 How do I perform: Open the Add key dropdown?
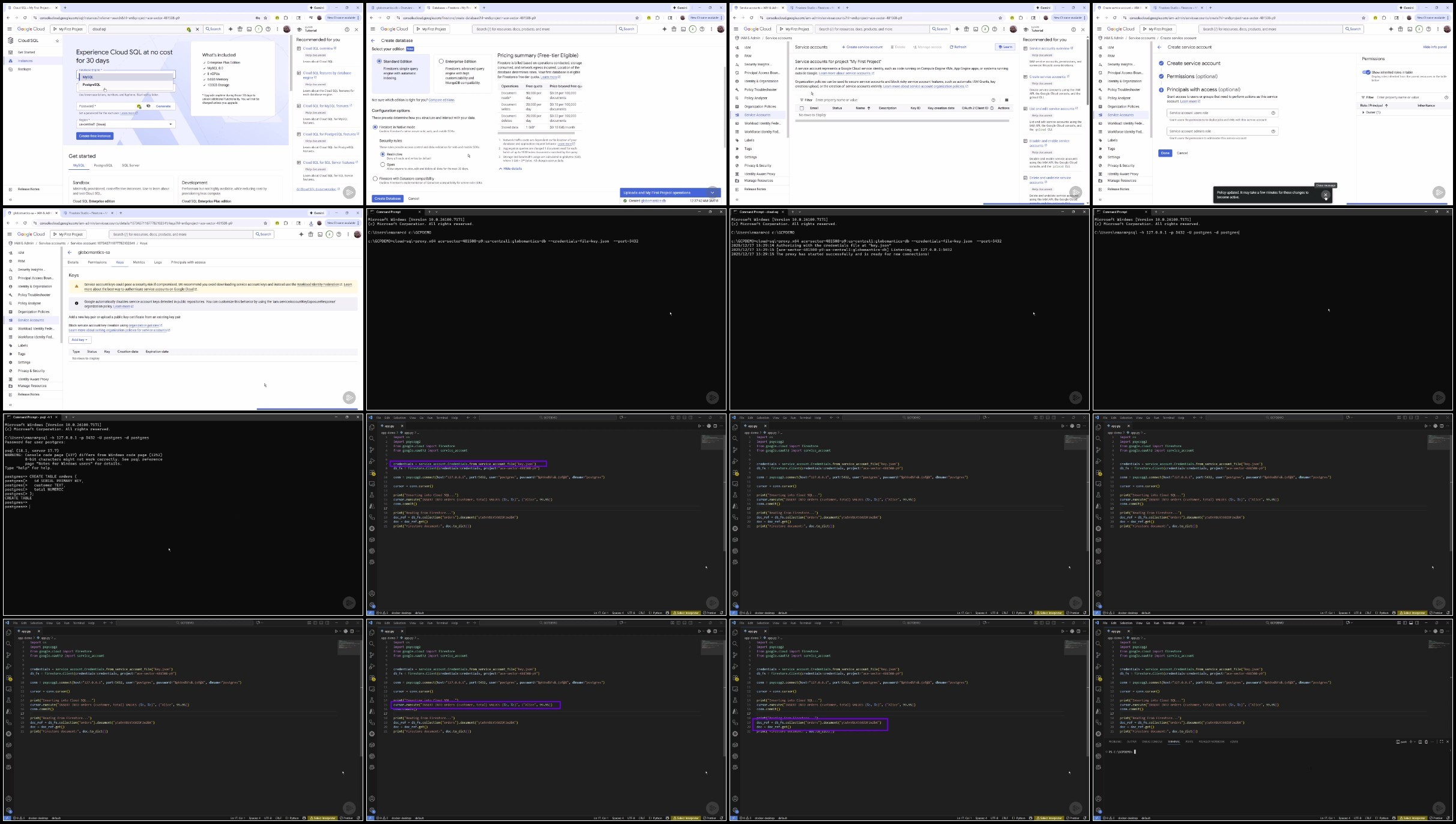(80, 340)
